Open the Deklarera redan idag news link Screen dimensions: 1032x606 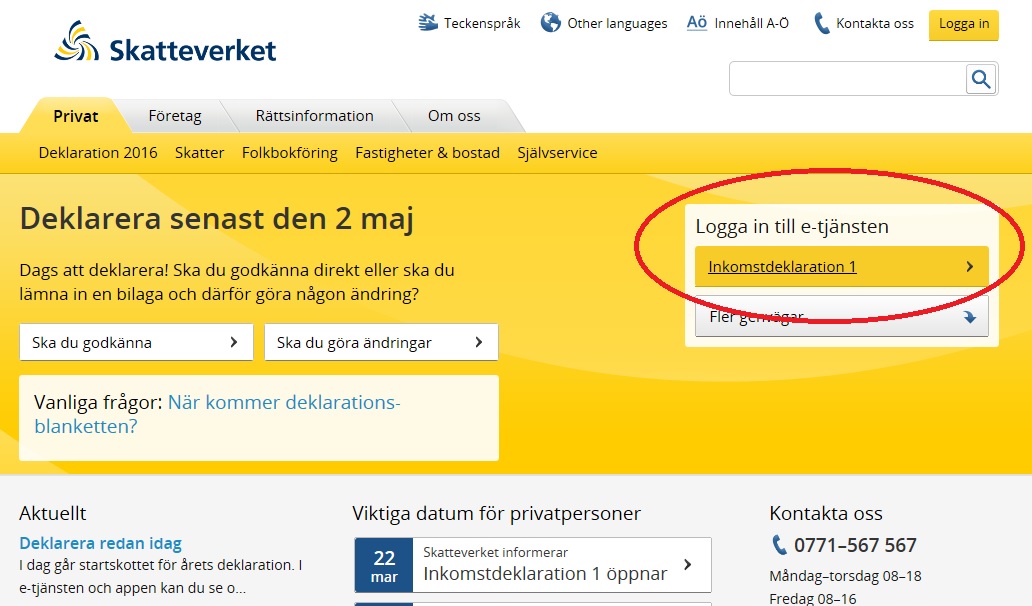[100, 543]
